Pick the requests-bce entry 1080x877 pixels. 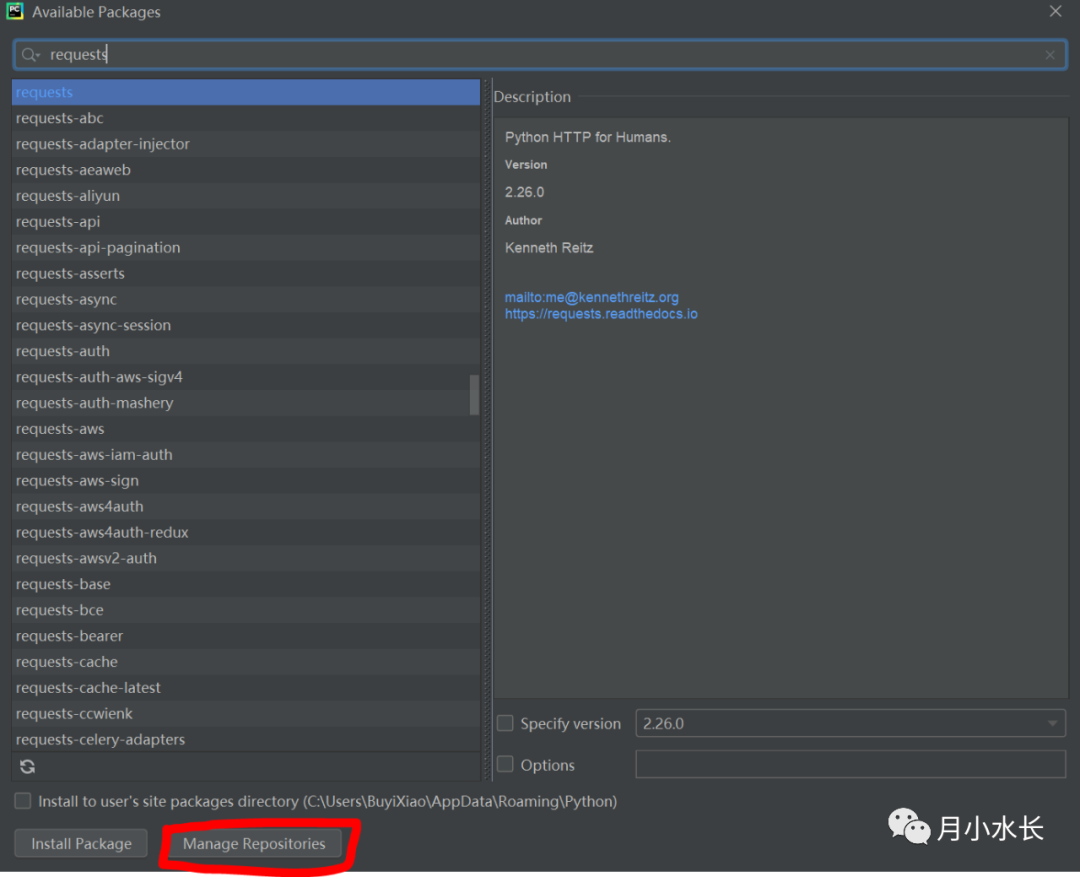click(x=246, y=610)
